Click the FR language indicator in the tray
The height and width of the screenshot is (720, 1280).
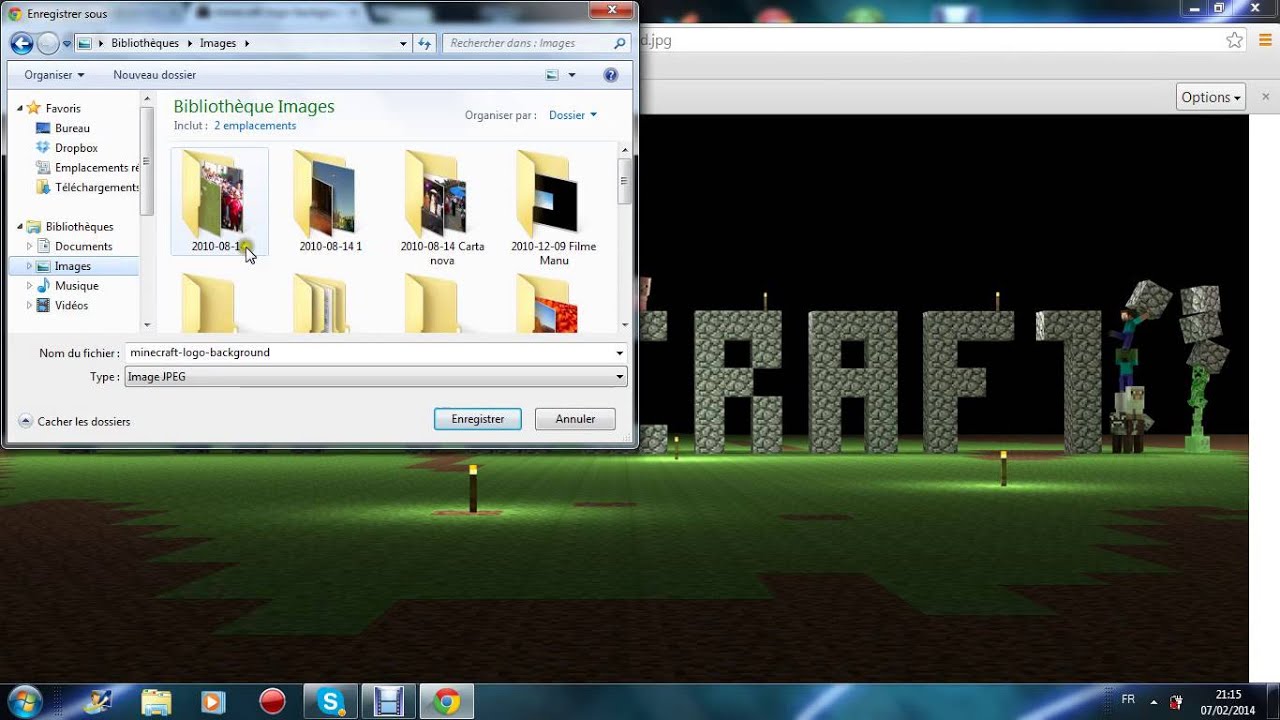click(x=1128, y=699)
